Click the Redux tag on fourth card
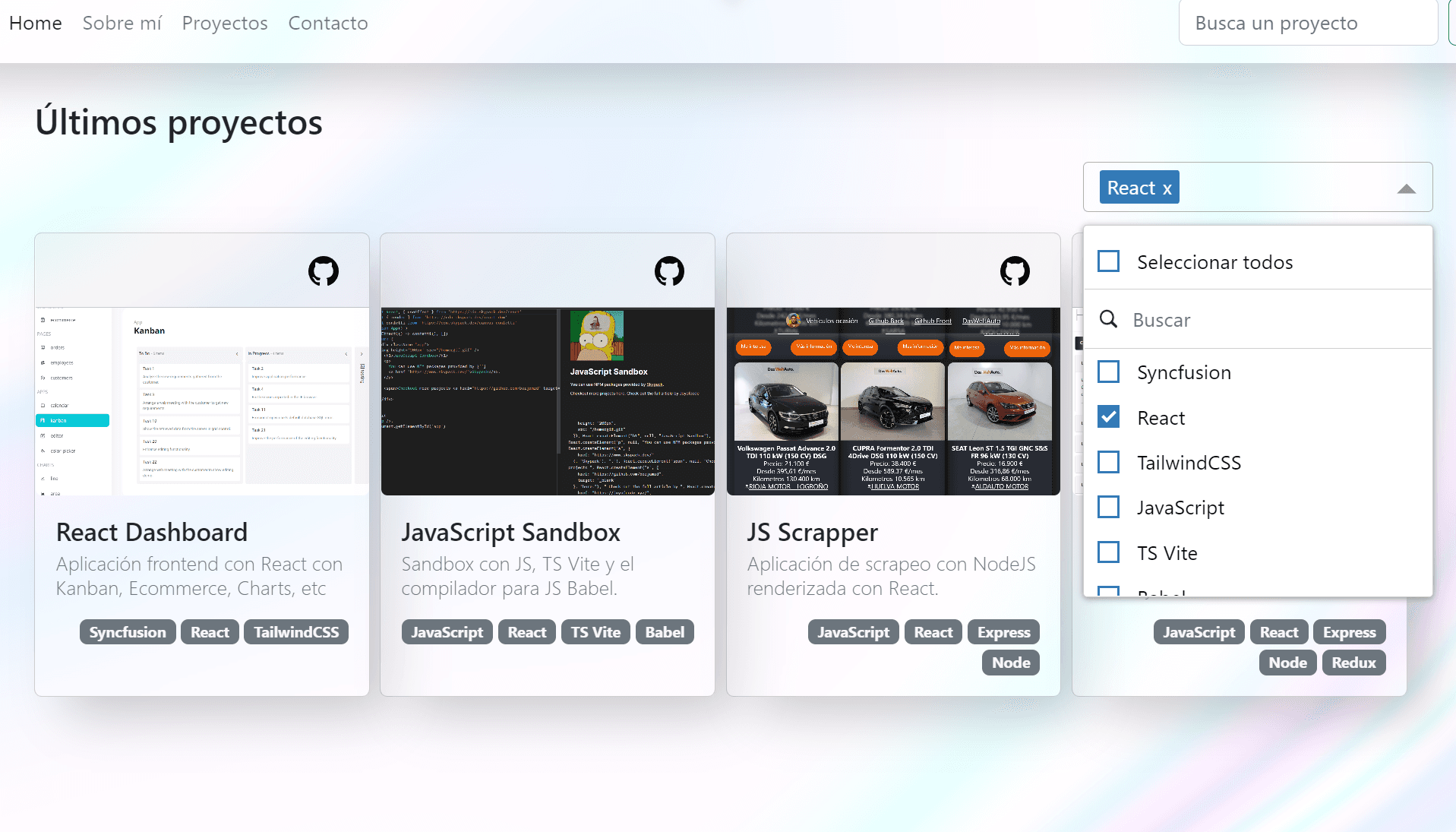This screenshot has height=832, width=1456. 1353,663
